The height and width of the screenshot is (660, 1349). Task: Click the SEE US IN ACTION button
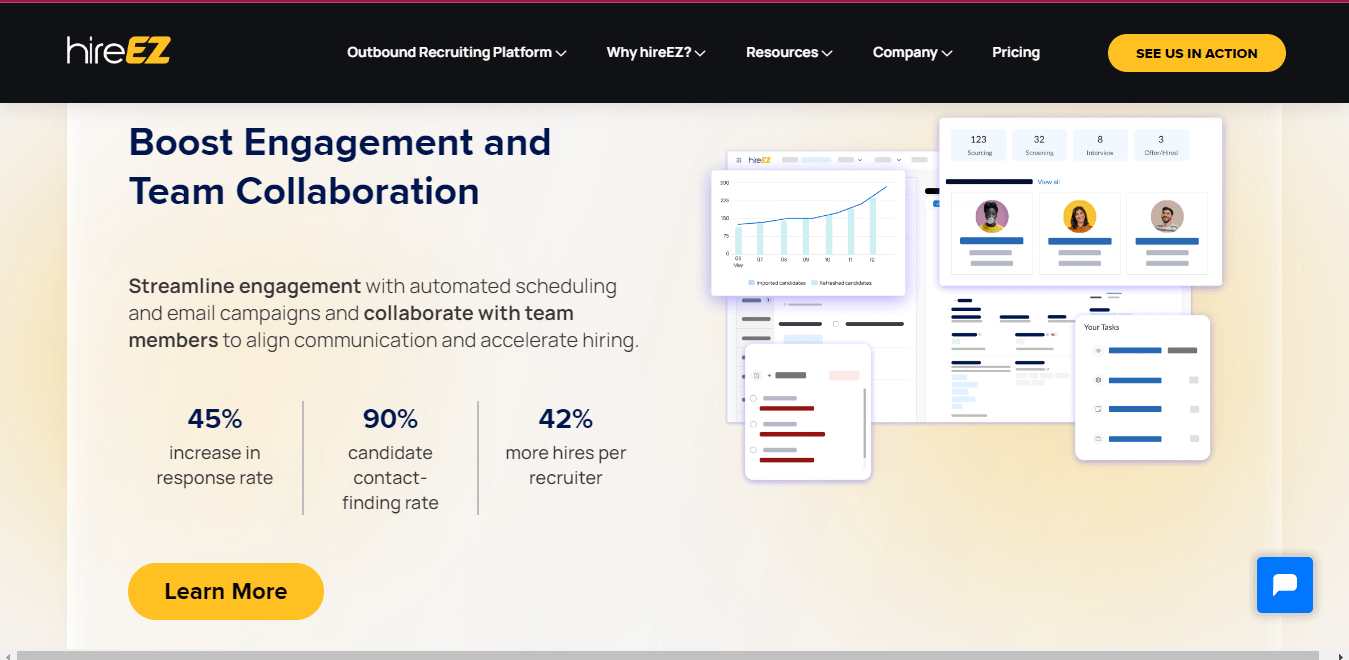tap(1196, 52)
